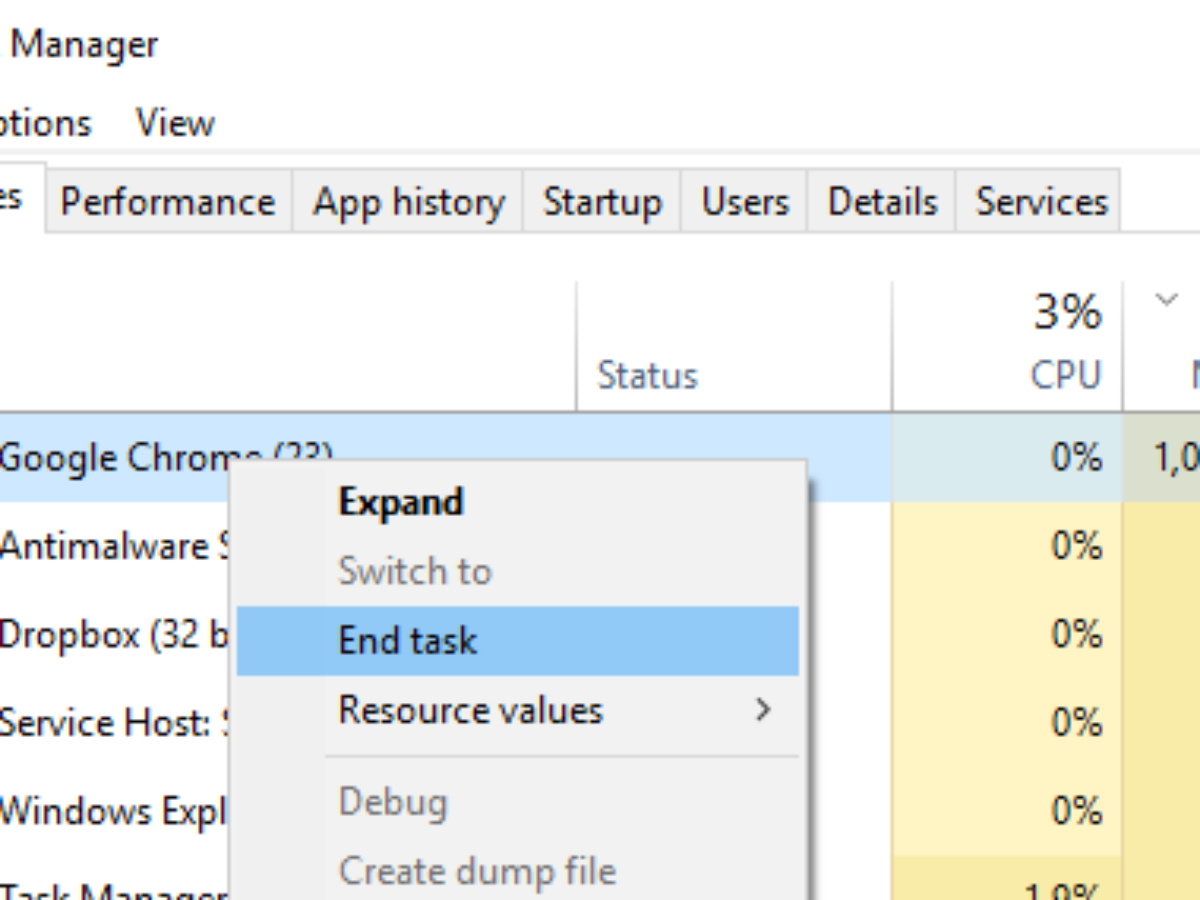The image size is (1200, 900).
Task: Click the sort chevron above the Memory column
Action: pos(1166,299)
